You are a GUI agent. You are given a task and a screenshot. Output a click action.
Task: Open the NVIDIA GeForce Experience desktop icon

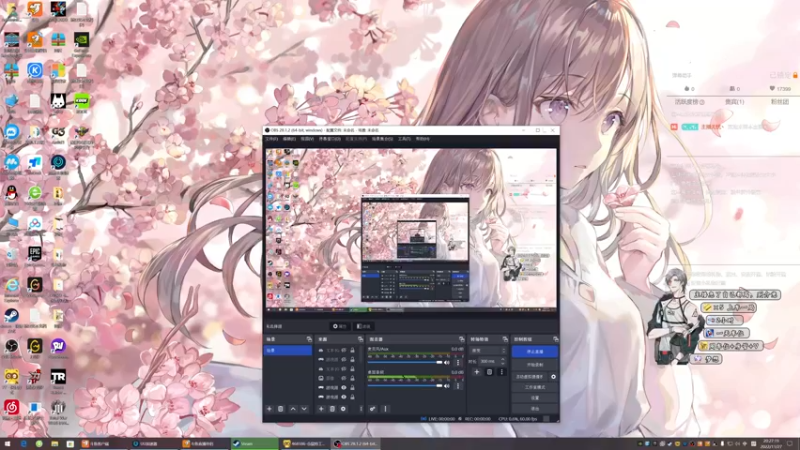(82, 41)
